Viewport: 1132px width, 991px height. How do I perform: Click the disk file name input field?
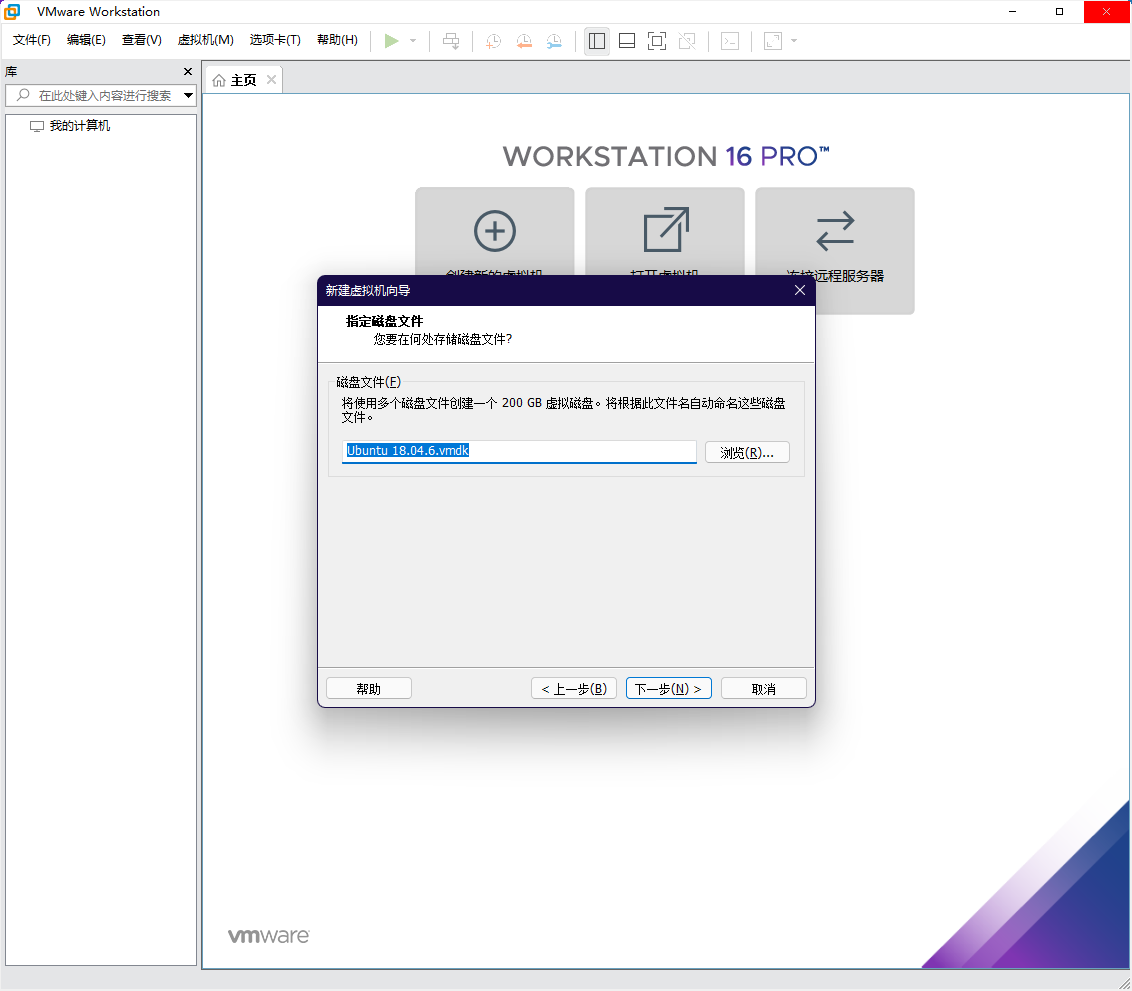[x=519, y=451]
